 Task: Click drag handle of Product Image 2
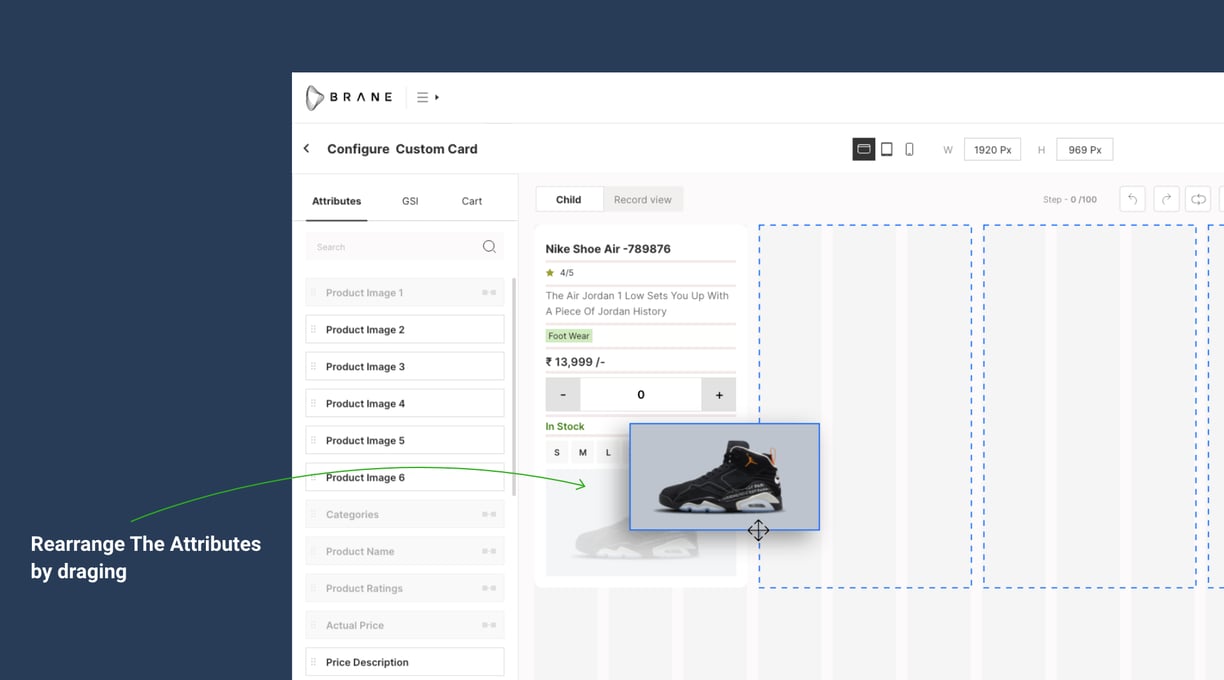(313, 329)
